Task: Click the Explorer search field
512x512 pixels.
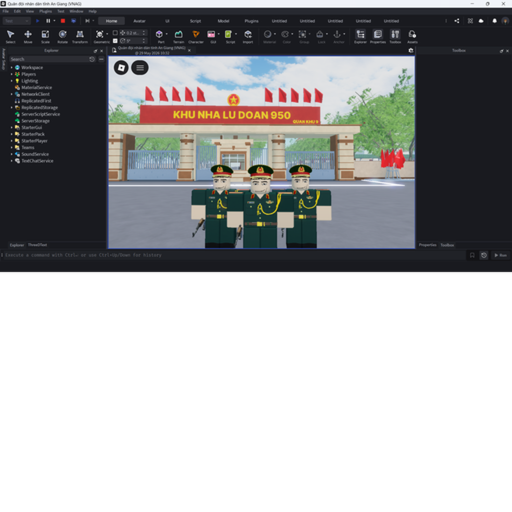Action: (49, 59)
